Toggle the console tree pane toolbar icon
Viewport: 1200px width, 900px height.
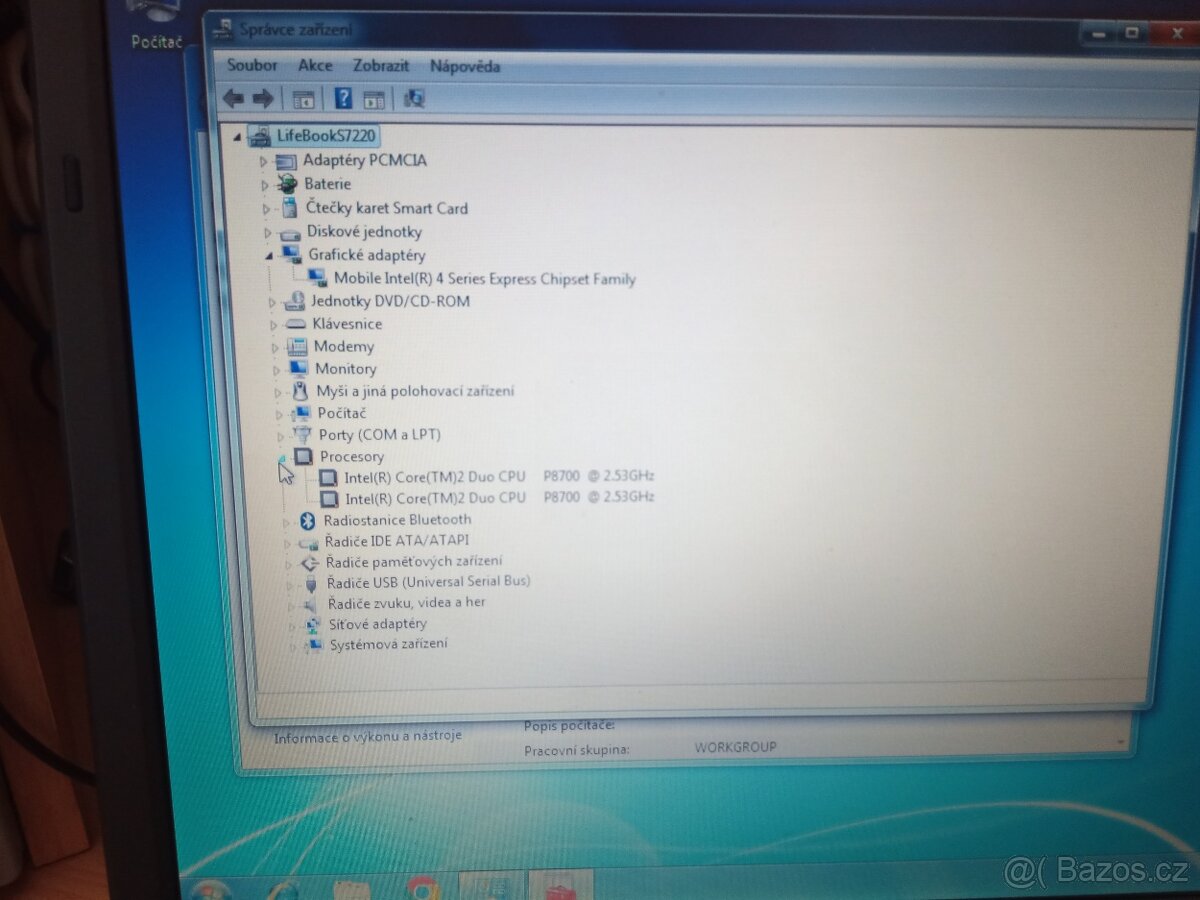pos(303,99)
